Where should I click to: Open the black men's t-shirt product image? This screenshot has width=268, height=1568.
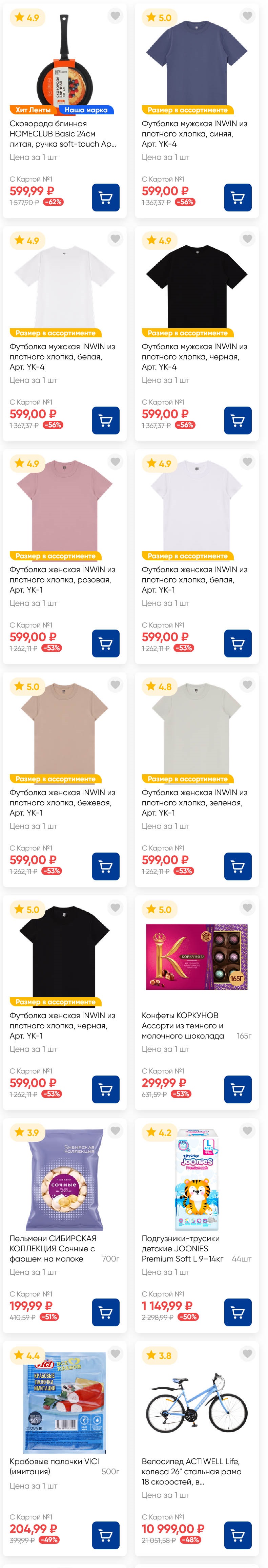pyautogui.click(x=196, y=286)
